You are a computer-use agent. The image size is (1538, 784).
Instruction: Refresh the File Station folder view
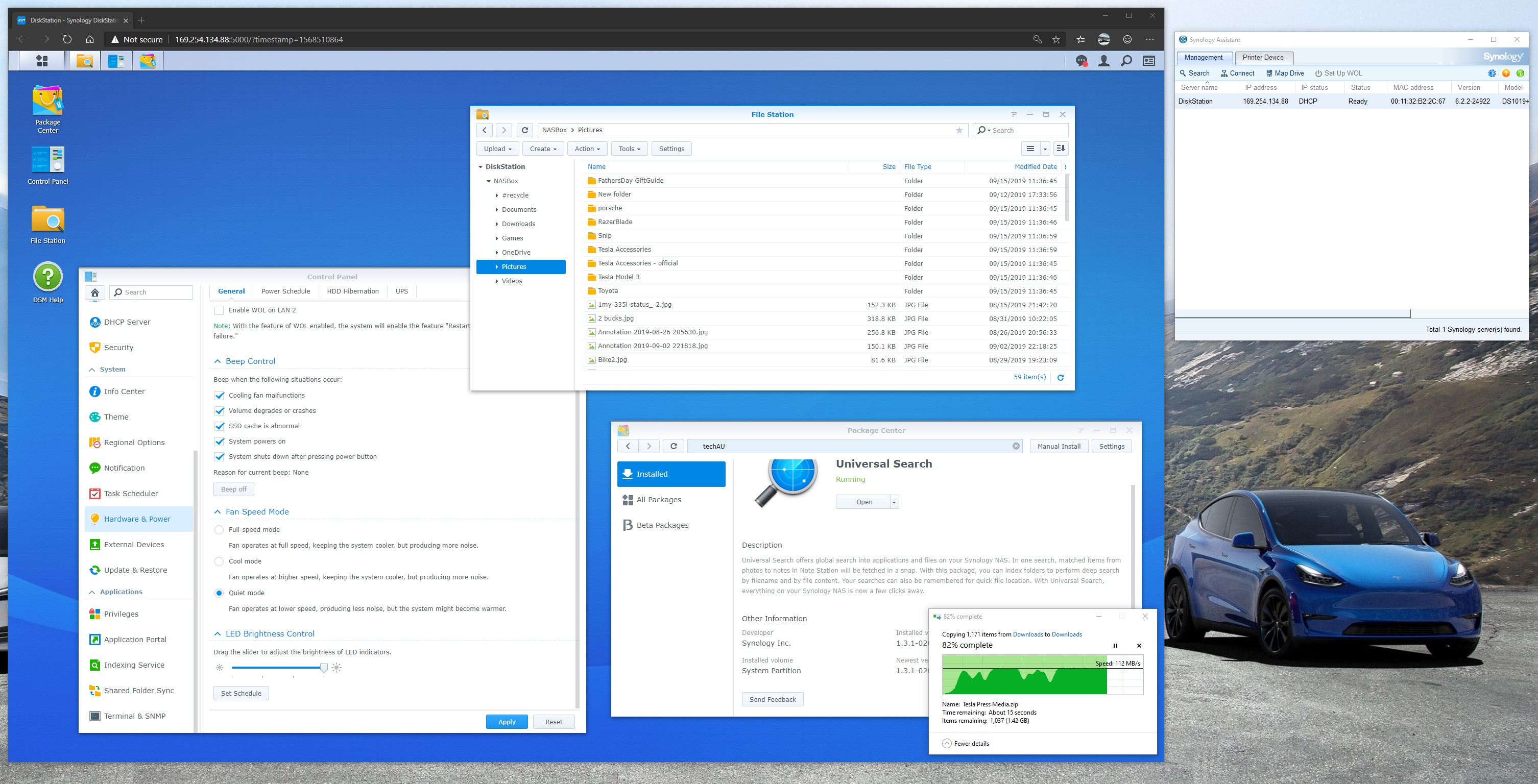pos(525,130)
